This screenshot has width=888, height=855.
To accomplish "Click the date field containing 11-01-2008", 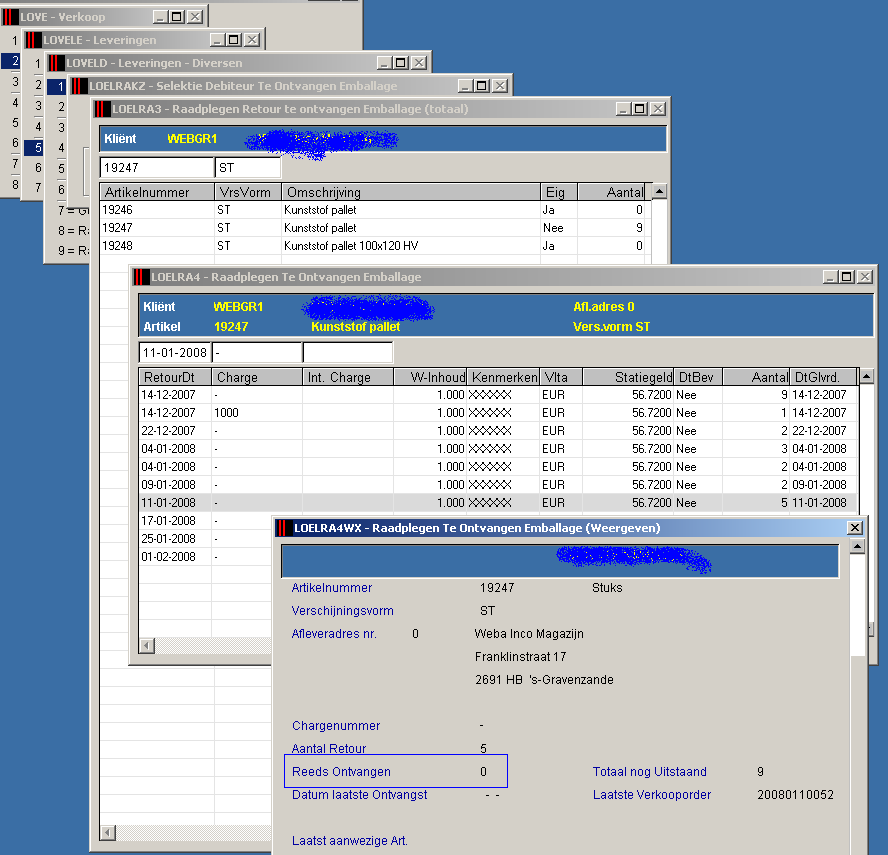I will [175, 353].
